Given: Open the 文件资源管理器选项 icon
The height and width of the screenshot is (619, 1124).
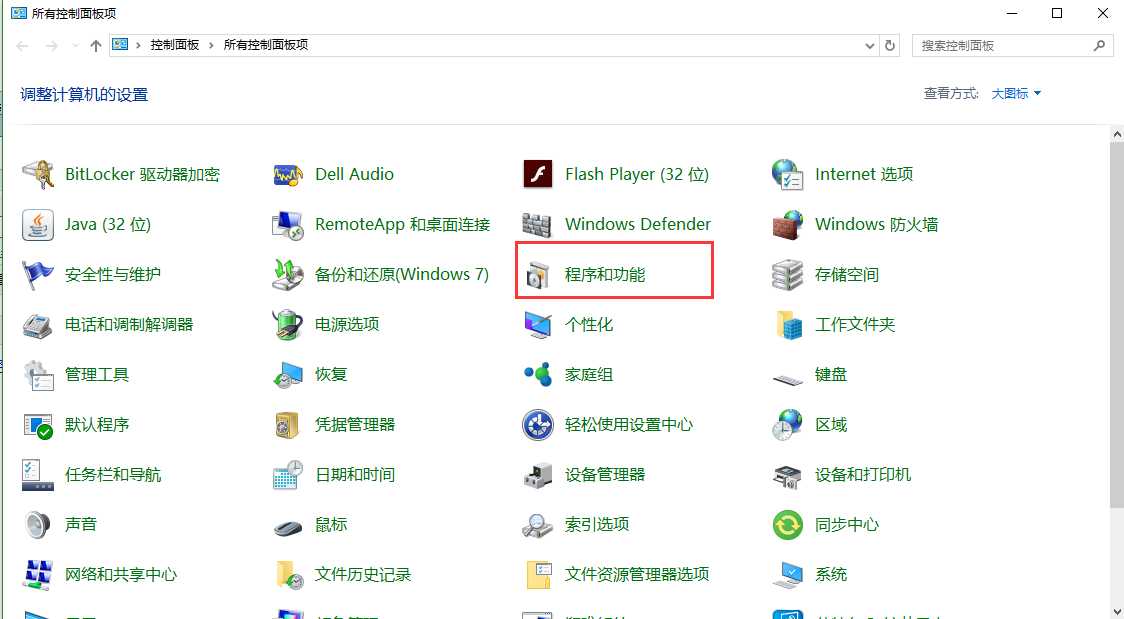Looking at the screenshot, I should (x=538, y=575).
